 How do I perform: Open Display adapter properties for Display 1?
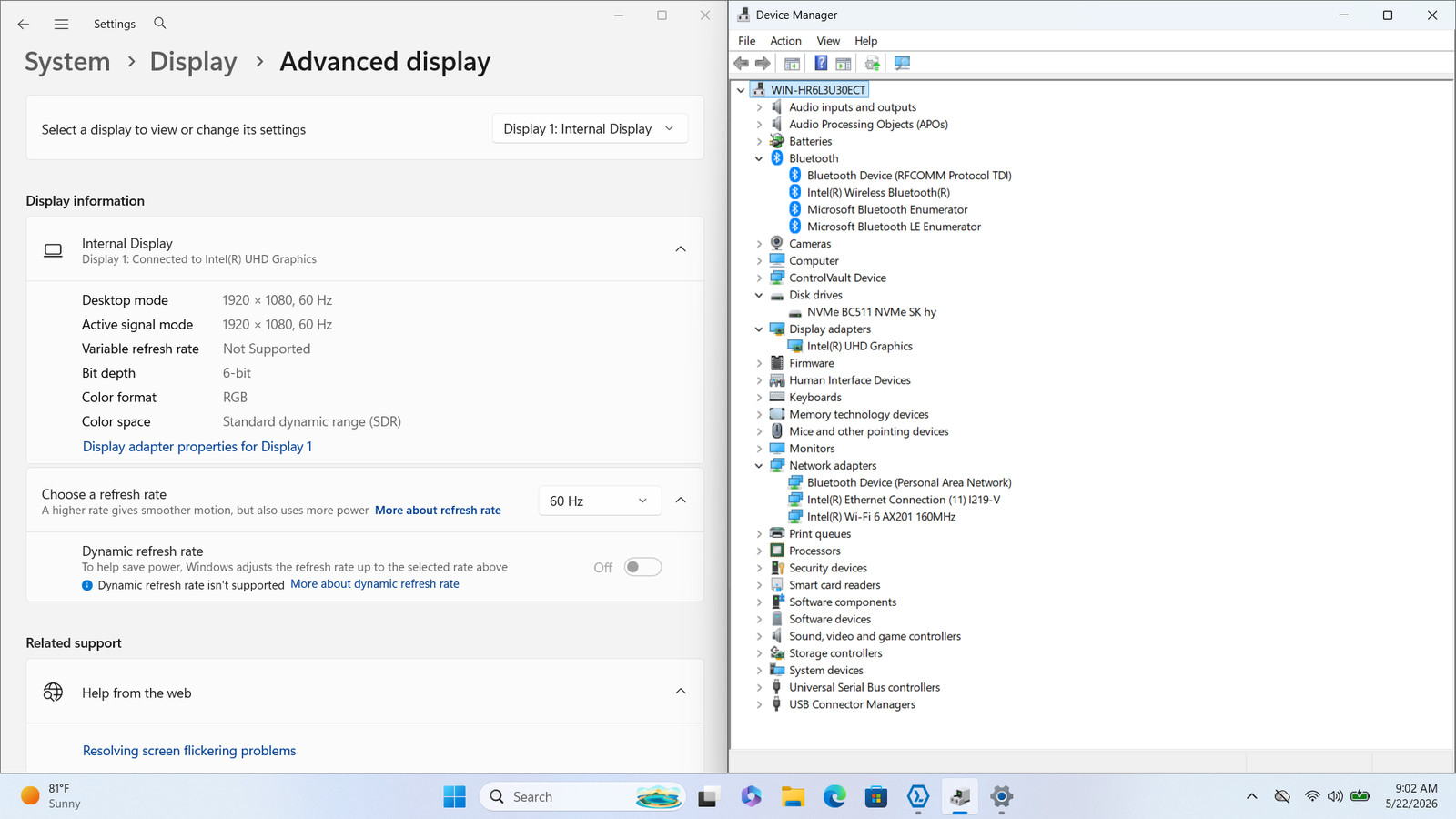pos(197,447)
